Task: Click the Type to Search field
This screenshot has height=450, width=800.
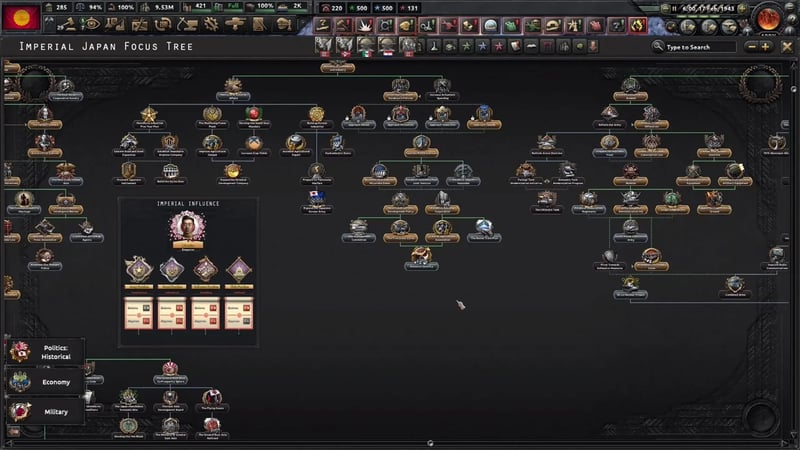Action: (x=700, y=47)
